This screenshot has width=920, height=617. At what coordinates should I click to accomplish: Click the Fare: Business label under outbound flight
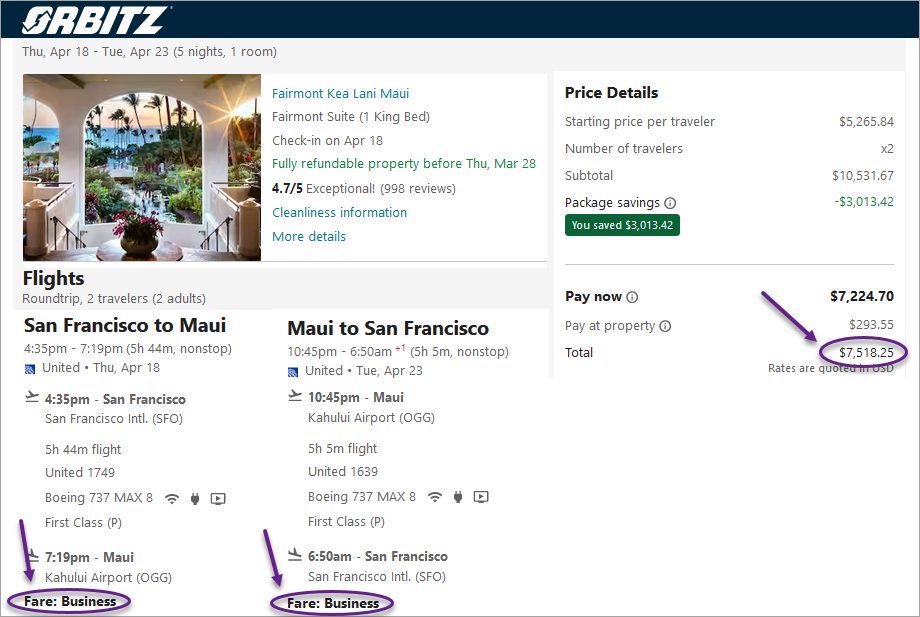tap(70, 602)
